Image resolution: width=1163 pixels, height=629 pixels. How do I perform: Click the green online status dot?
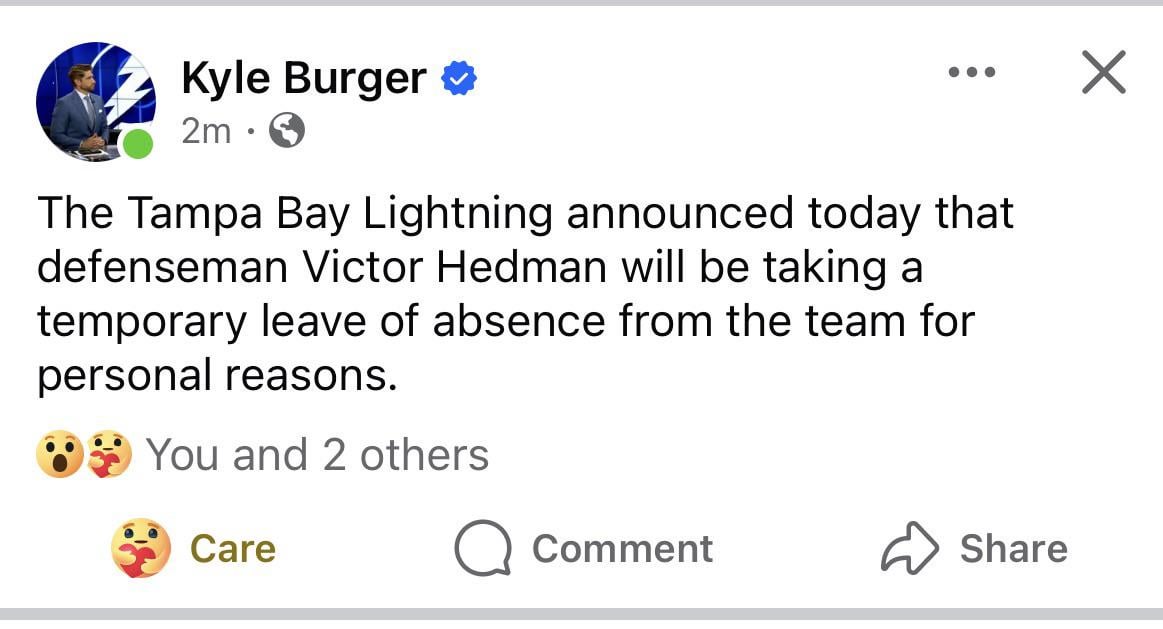pos(138,144)
